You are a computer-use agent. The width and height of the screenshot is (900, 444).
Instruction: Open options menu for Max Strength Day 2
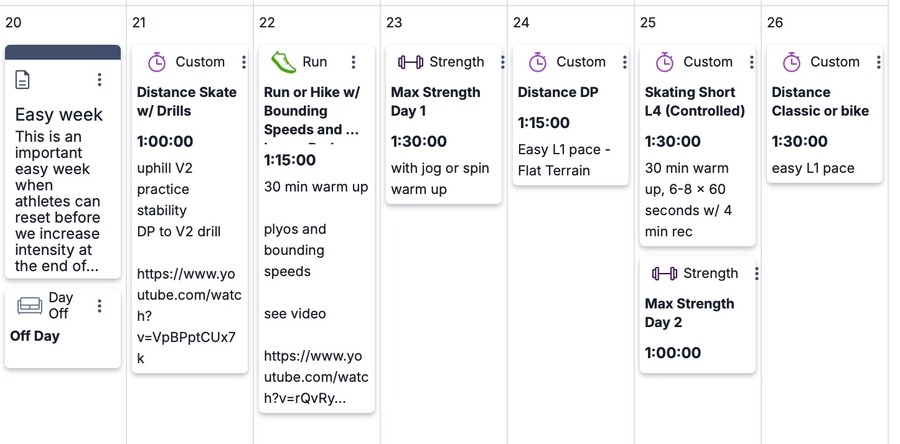point(757,274)
